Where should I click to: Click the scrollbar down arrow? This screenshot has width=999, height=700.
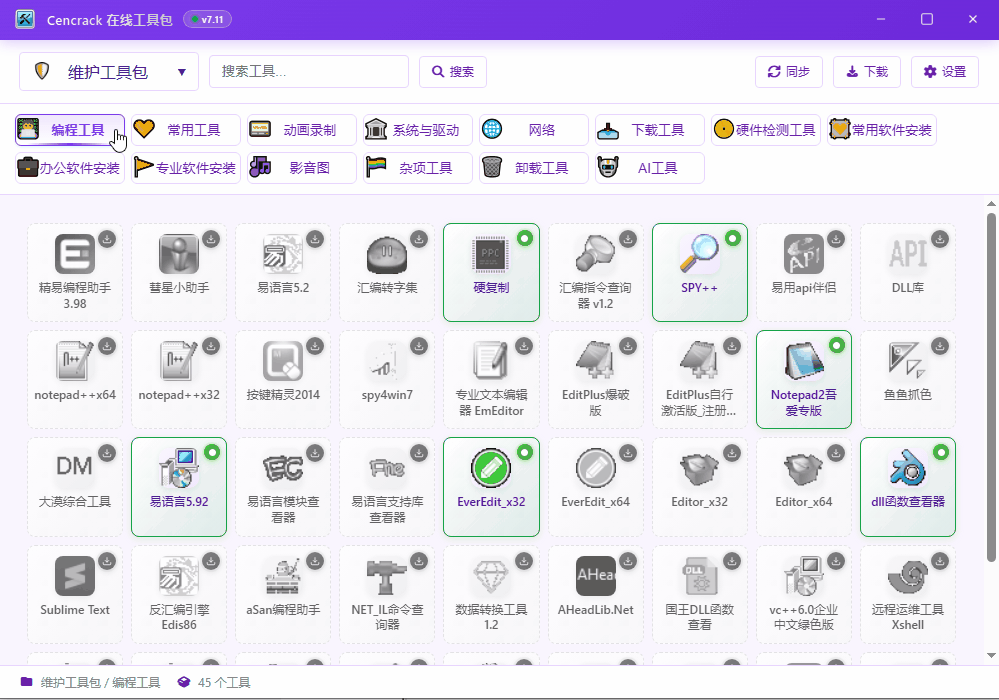[x=991, y=655]
